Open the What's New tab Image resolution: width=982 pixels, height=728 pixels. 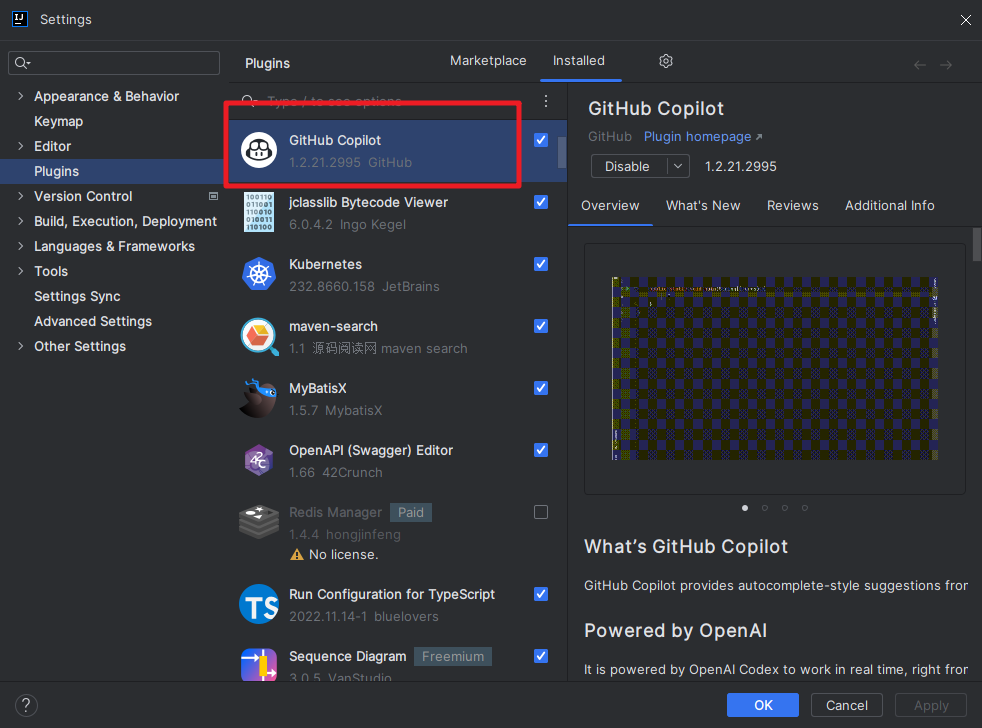tap(703, 205)
